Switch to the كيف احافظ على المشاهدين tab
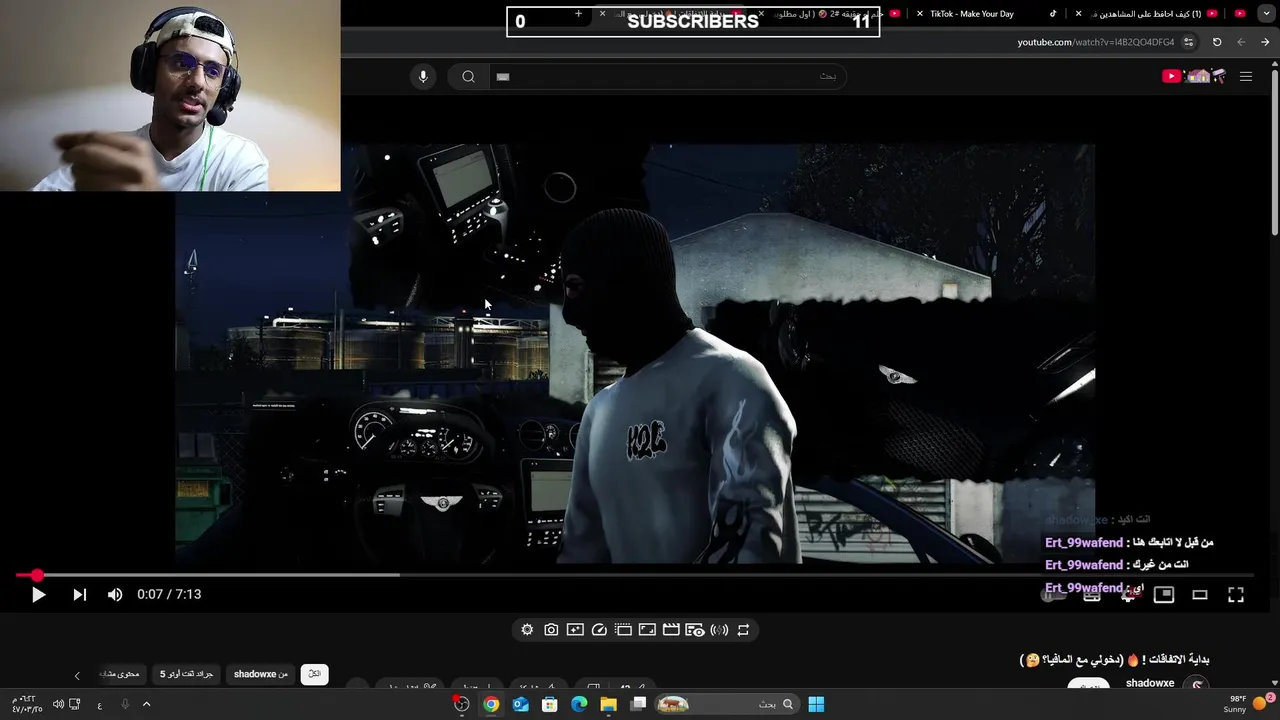This screenshot has height=720, width=1280. click(1145, 14)
